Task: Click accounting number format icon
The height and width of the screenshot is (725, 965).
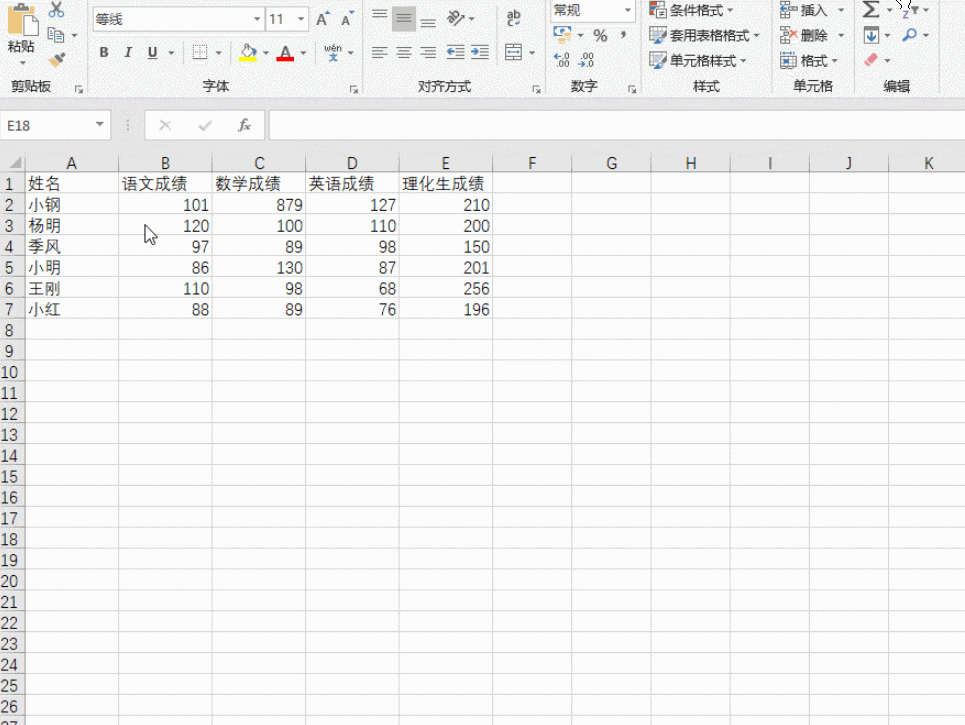Action: point(563,35)
